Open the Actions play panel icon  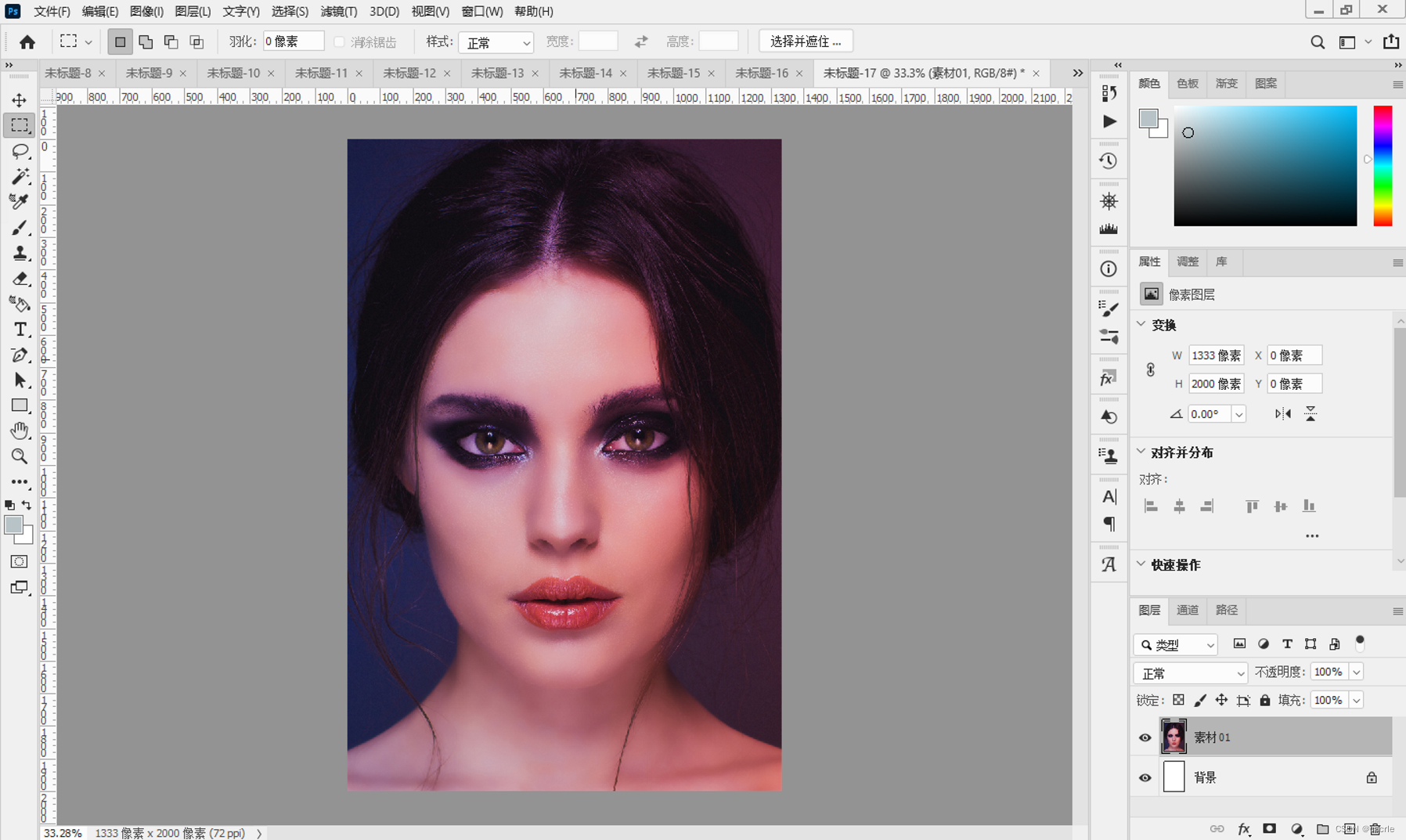pos(1109,121)
